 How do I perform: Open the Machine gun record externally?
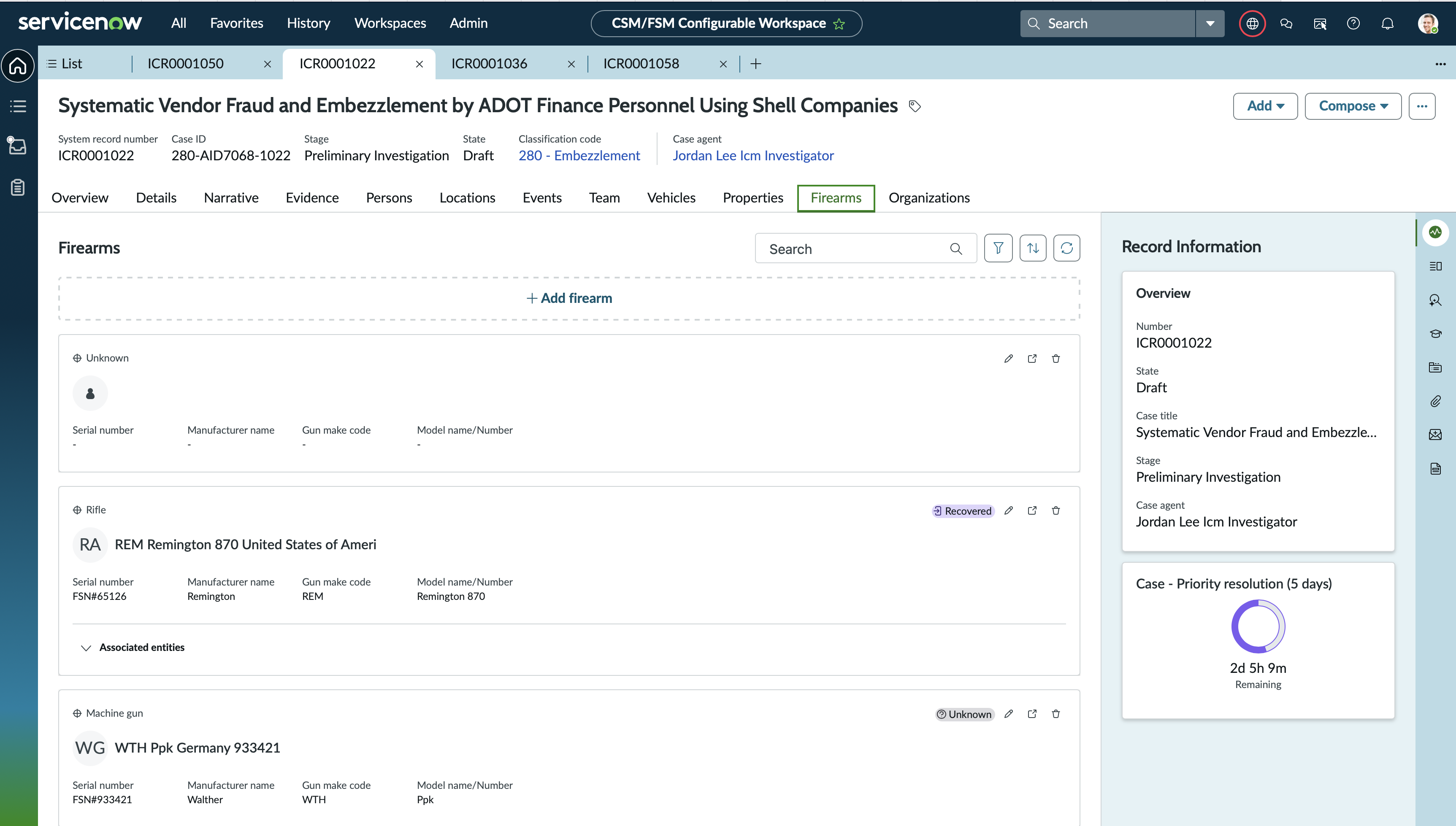(x=1031, y=714)
